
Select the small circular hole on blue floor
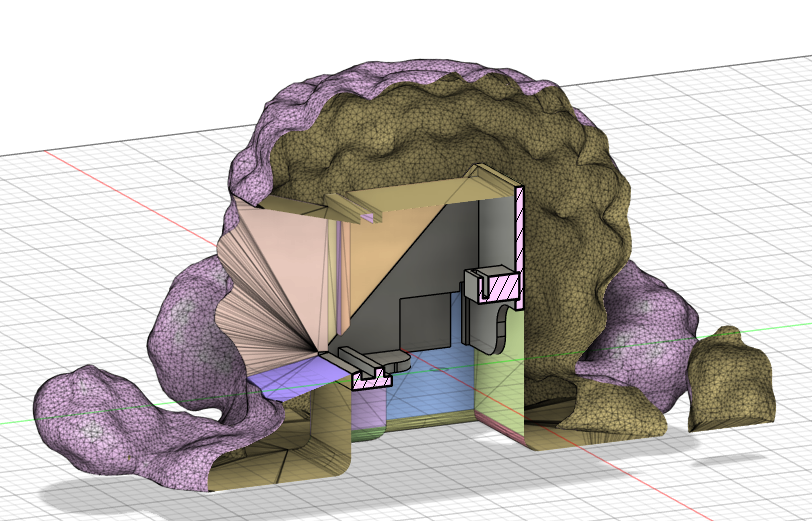click(442, 370)
